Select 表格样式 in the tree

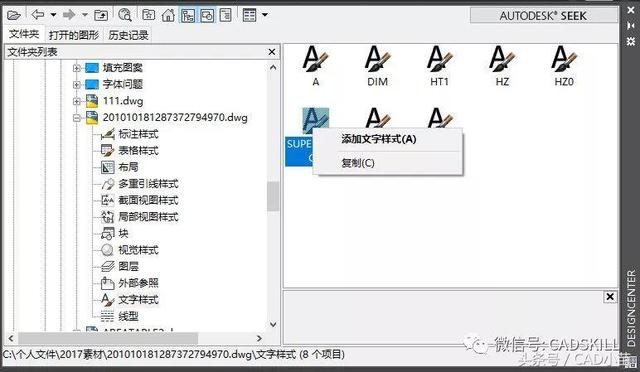(138, 151)
